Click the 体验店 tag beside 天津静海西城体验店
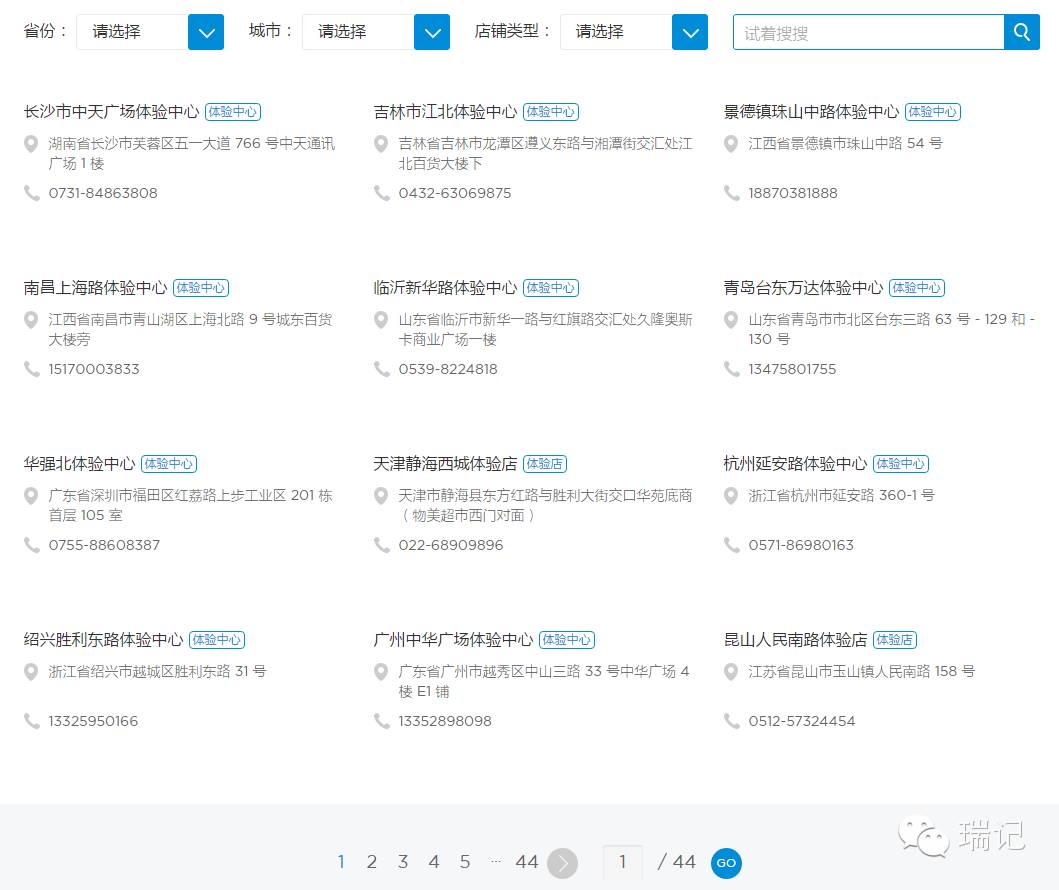Image resolution: width=1059 pixels, height=890 pixels. point(545,463)
